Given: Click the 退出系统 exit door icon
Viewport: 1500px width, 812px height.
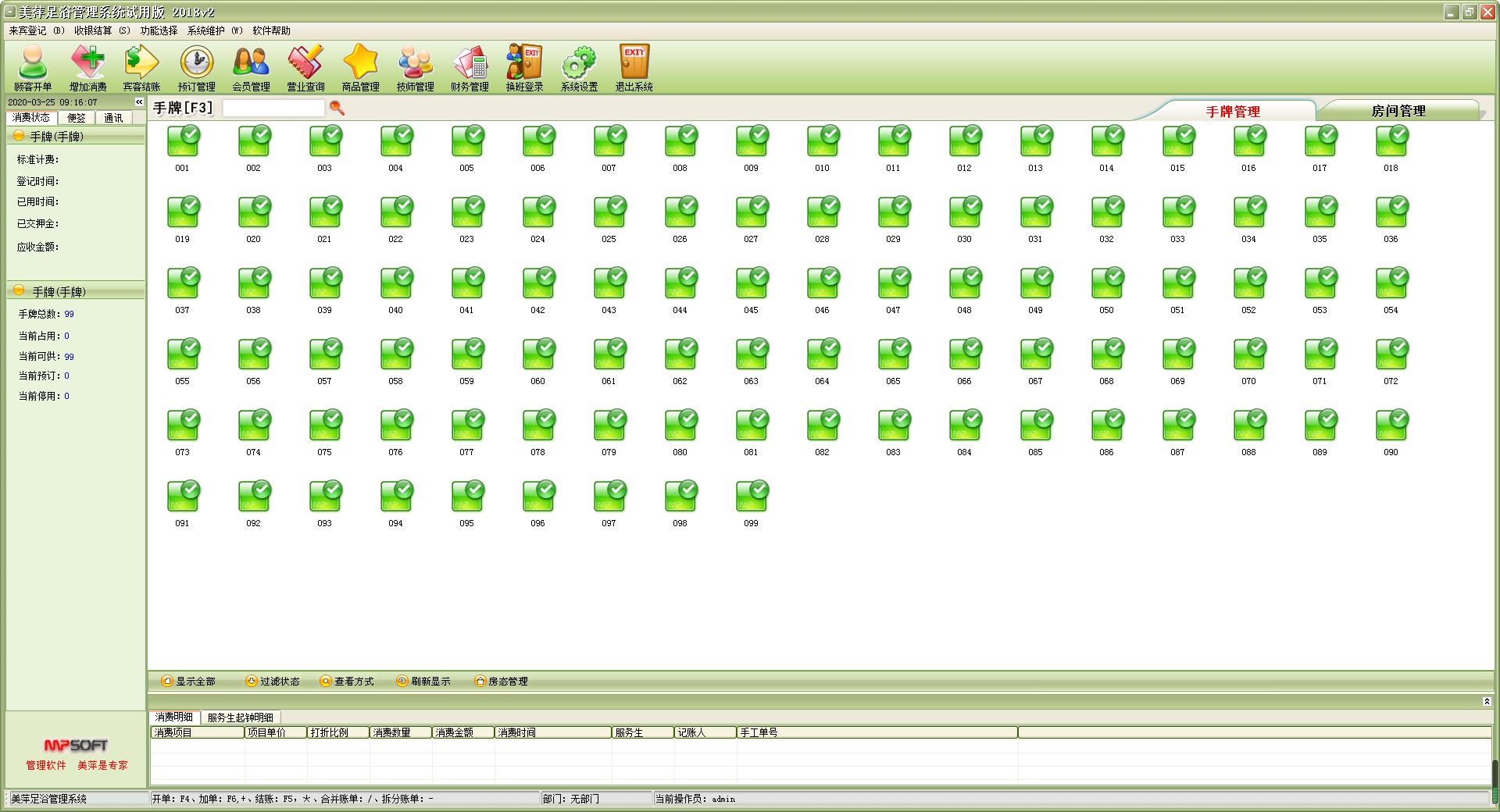Looking at the screenshot, I should [634, 67].
